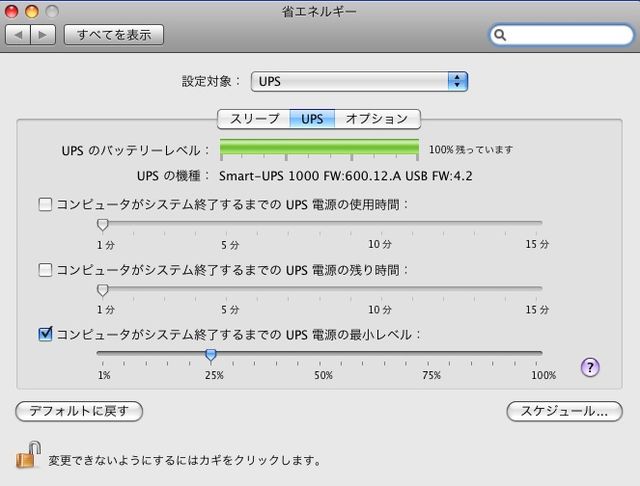This screenshot has height=486, width=640.
Task: Click the 100%残っています text
Action: tap(471, 150)
